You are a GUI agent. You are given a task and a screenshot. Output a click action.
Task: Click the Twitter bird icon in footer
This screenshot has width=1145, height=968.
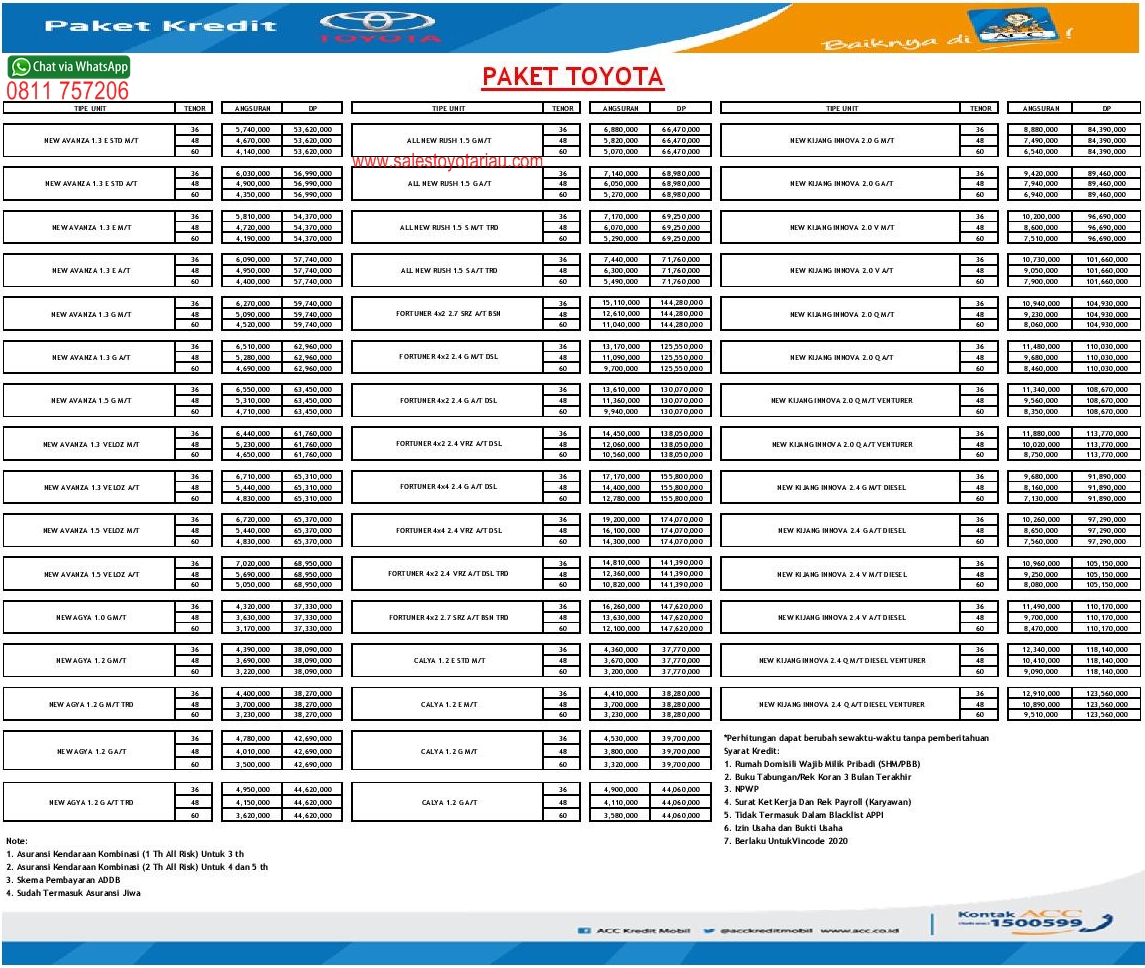pos(708,930)
